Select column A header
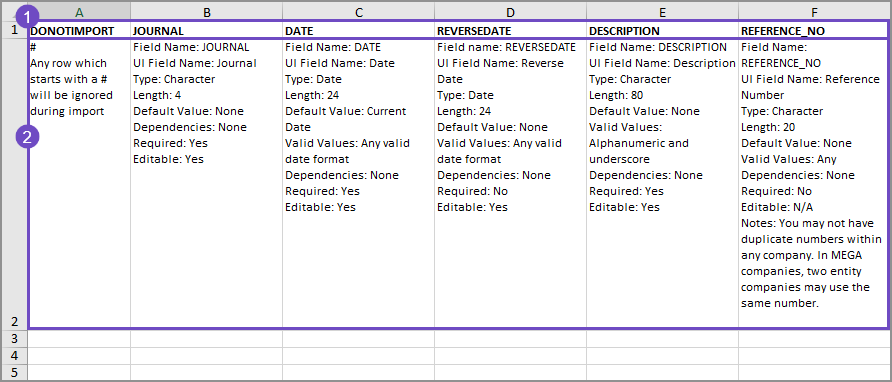This screenshot has width=892, height=382. click(x=79, y=11)
